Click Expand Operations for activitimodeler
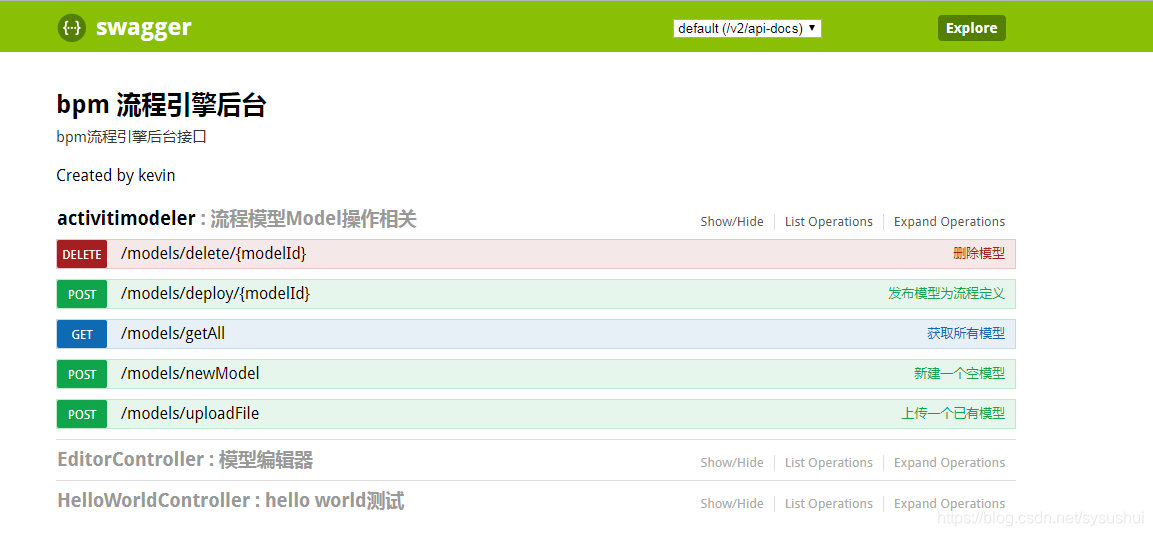Screen dimensions: 1153x536 (x=949, y=221)
